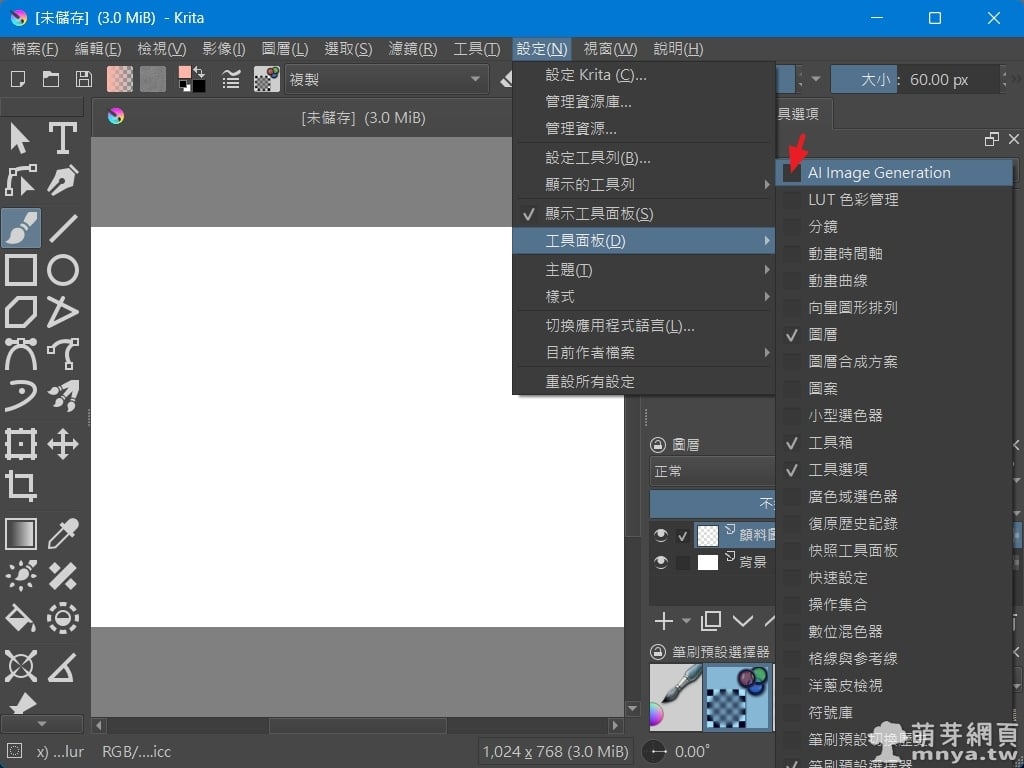Select the Move tool
This screenshot has width=1024, height=768.
(63, 444)
